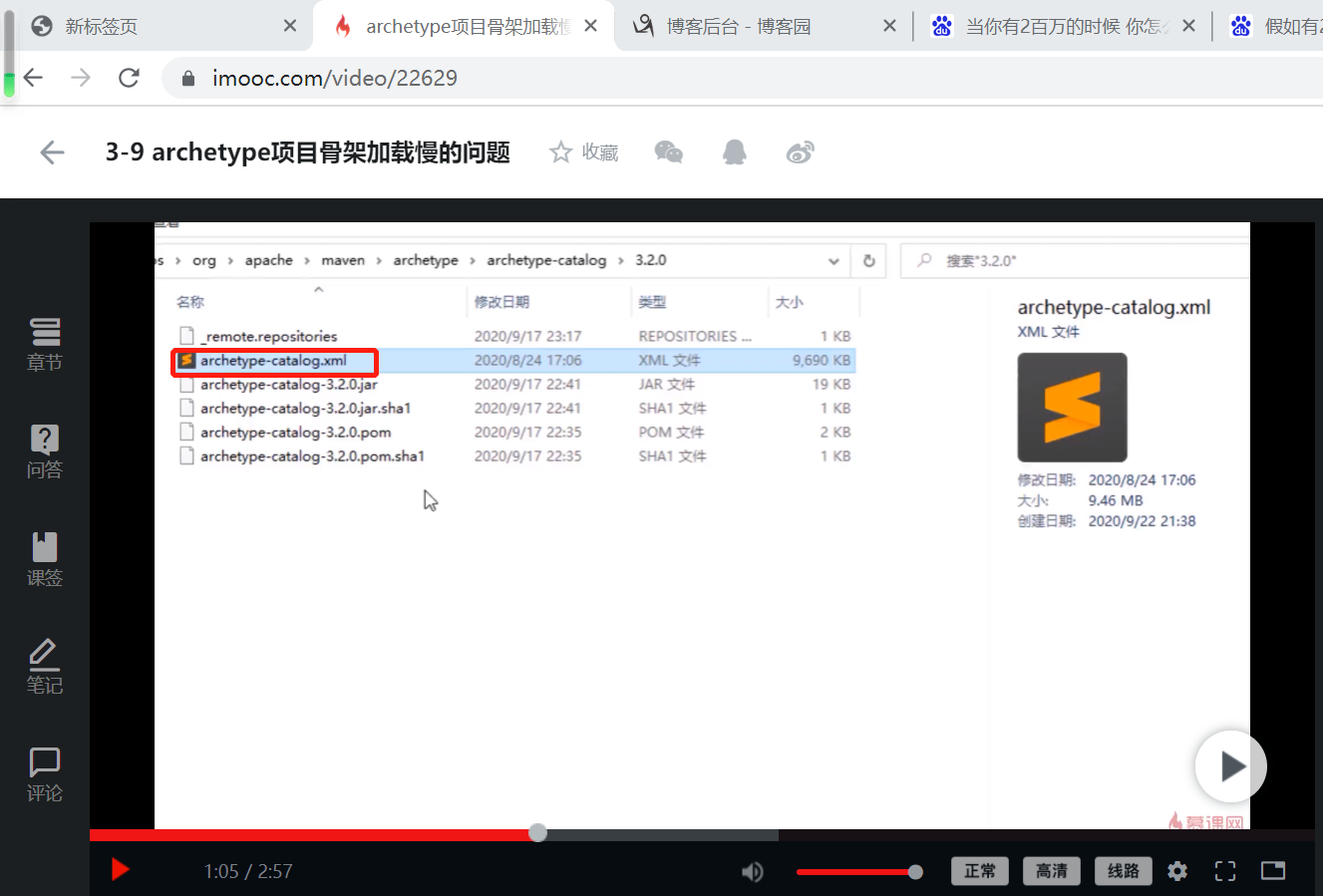The height and width of the screenshot is (896, 1323).
Task: Close the 当你有2百万的时候 tab
Action: point(1189,26)
